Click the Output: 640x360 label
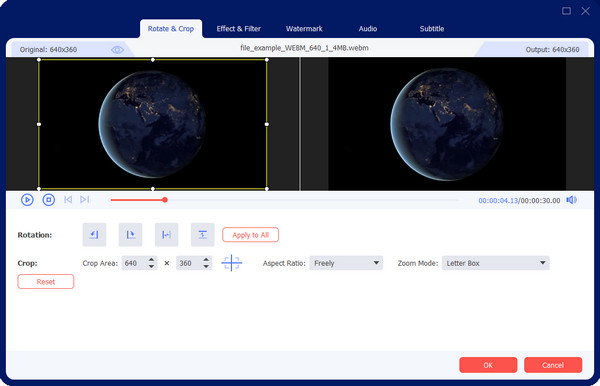The height and width of the screenshot is (386, 600). click(x=552, y=50)
